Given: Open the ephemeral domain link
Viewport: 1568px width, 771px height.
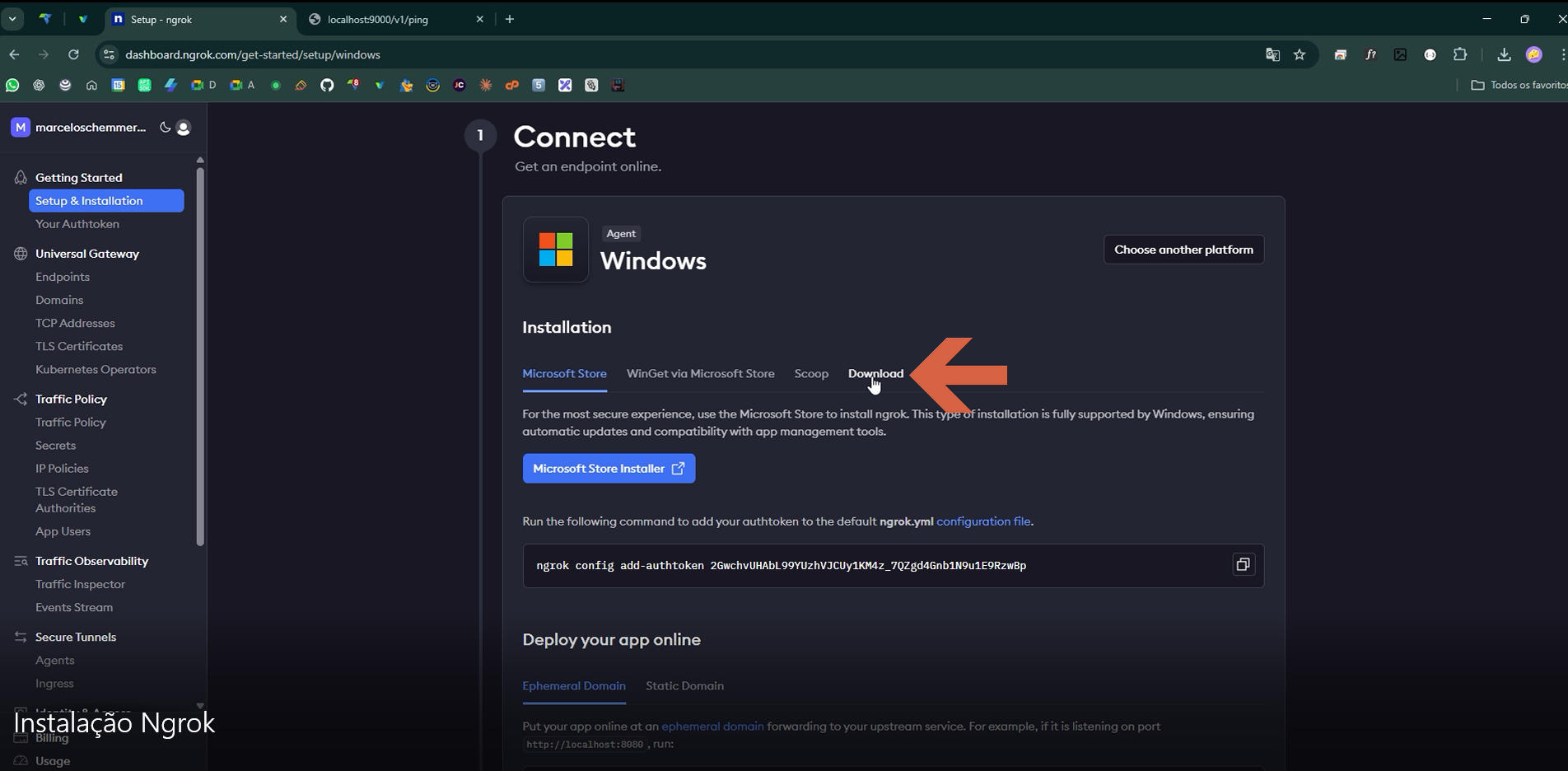Looking at the screenshot, I should [x=712, y=727].
